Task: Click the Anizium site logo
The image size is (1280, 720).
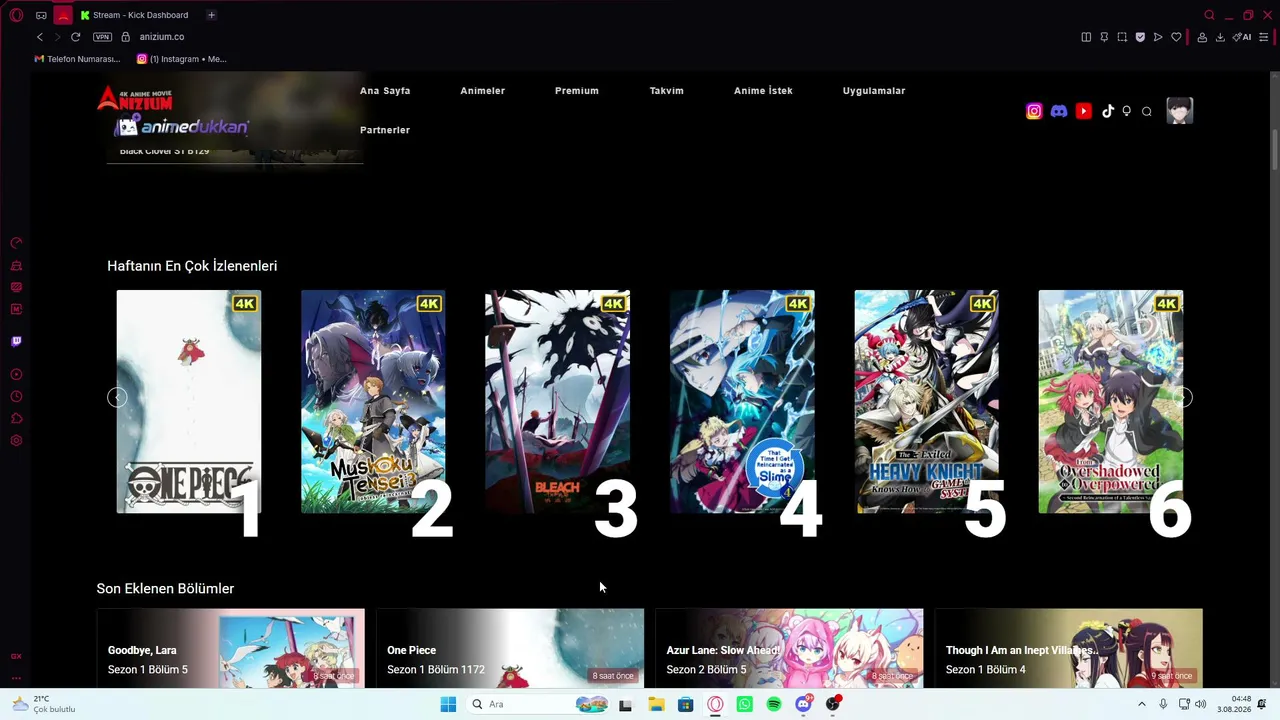Action: [x=135, y=99]
